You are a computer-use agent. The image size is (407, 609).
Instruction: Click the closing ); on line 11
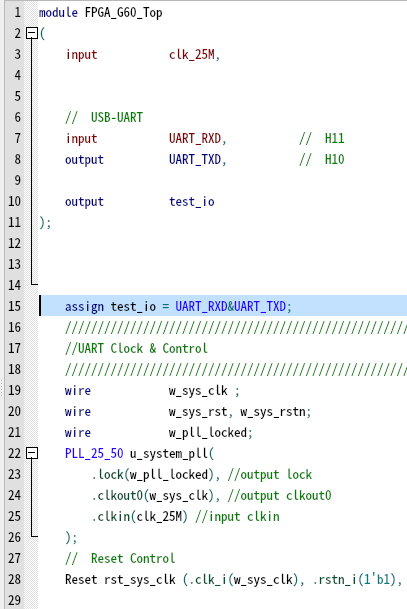[x=45, y=223]
